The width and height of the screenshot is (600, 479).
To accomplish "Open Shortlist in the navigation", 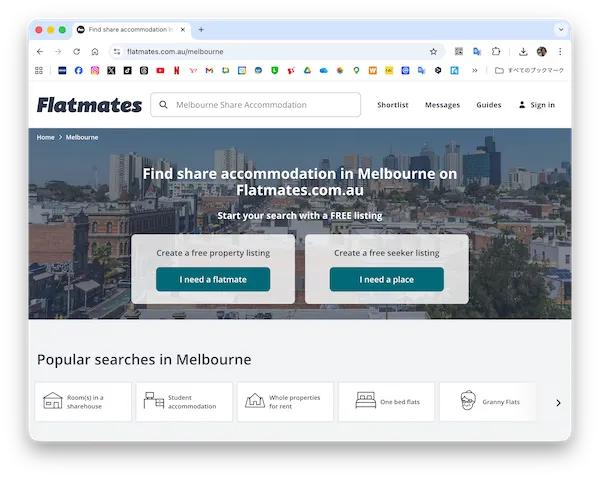I will pyautogui.click(x=393, y=105).
